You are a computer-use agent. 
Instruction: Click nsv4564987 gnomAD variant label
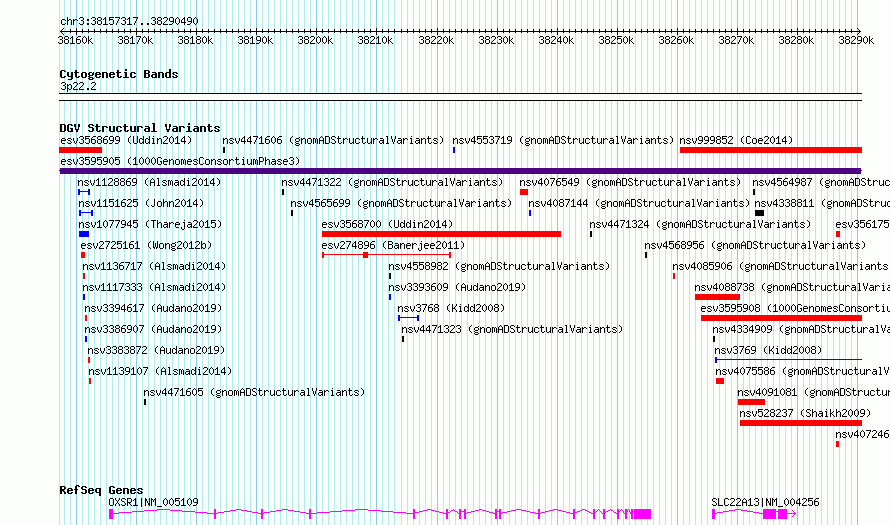[821, 182]
